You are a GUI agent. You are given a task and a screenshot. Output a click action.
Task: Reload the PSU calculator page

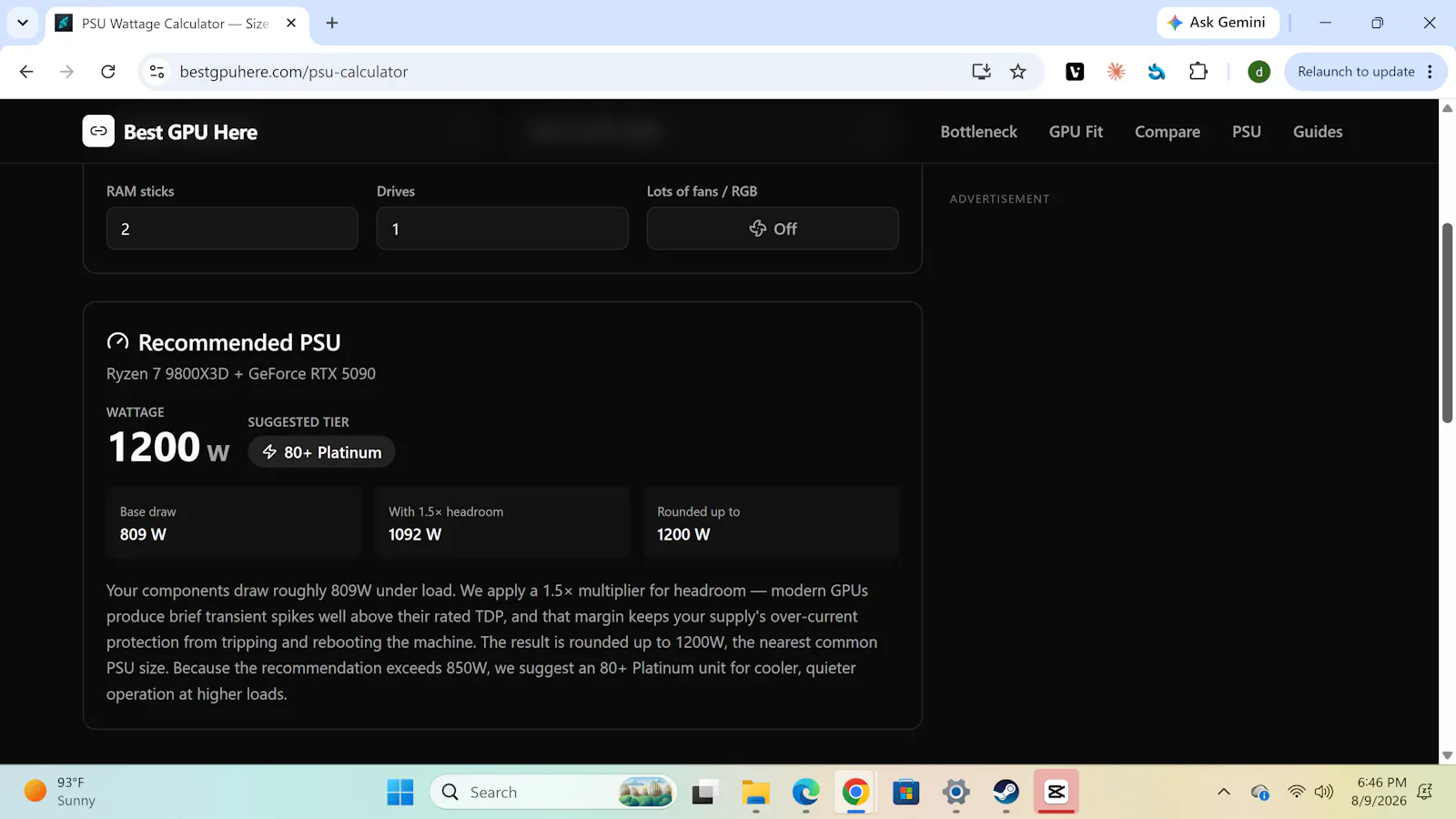(x=108, y=72)
